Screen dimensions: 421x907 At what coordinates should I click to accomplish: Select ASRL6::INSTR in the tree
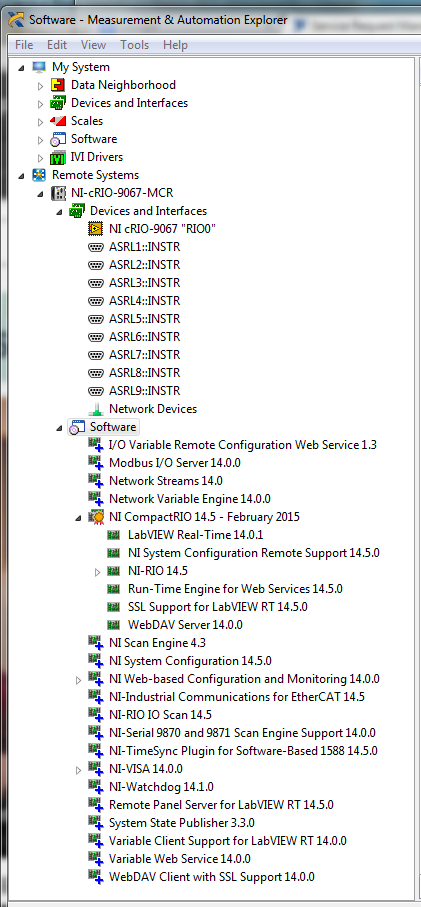pos(145,337)
